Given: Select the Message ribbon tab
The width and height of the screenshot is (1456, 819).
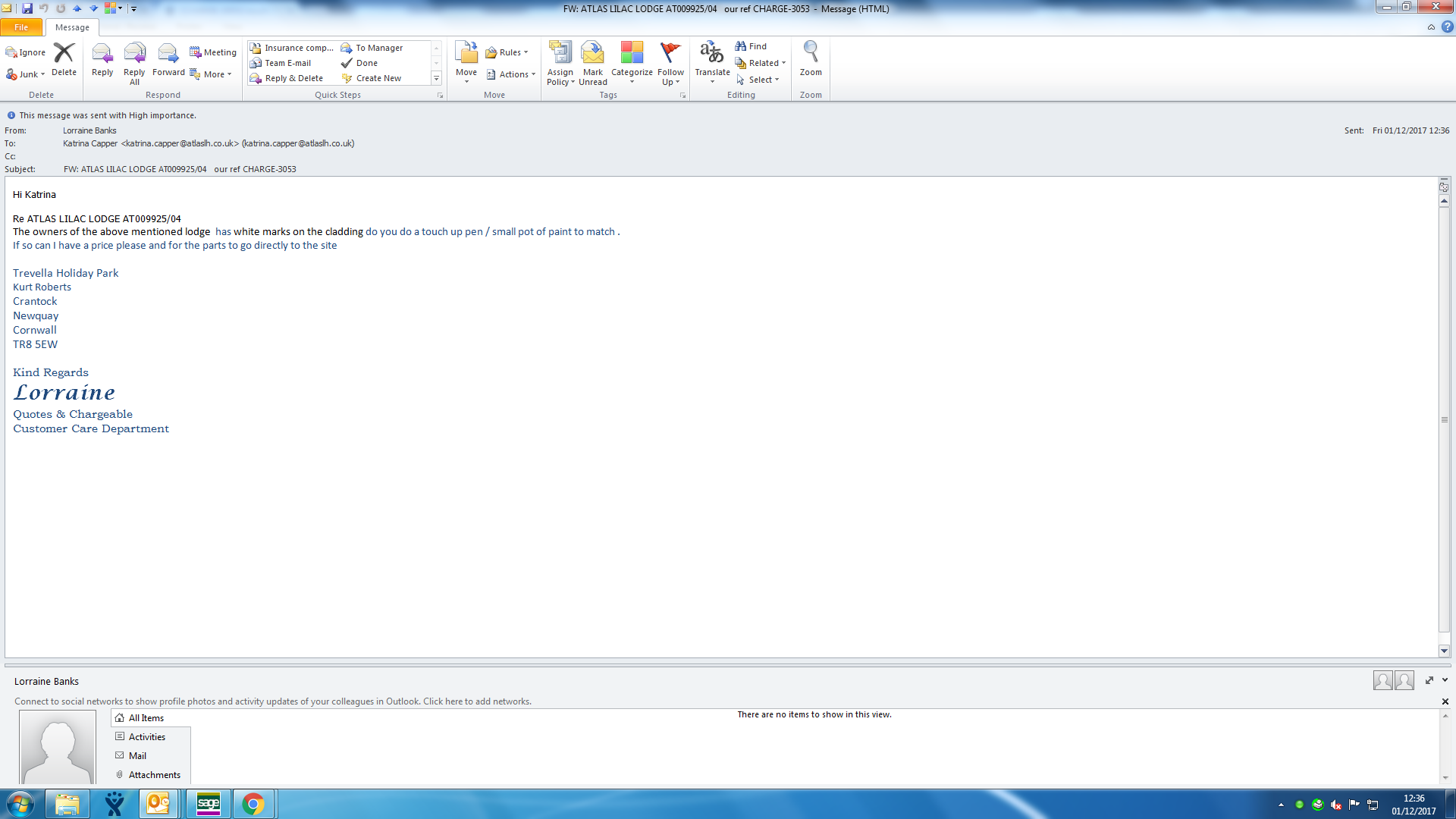Looking at the screenshot, I should click(x=72, y=27).
